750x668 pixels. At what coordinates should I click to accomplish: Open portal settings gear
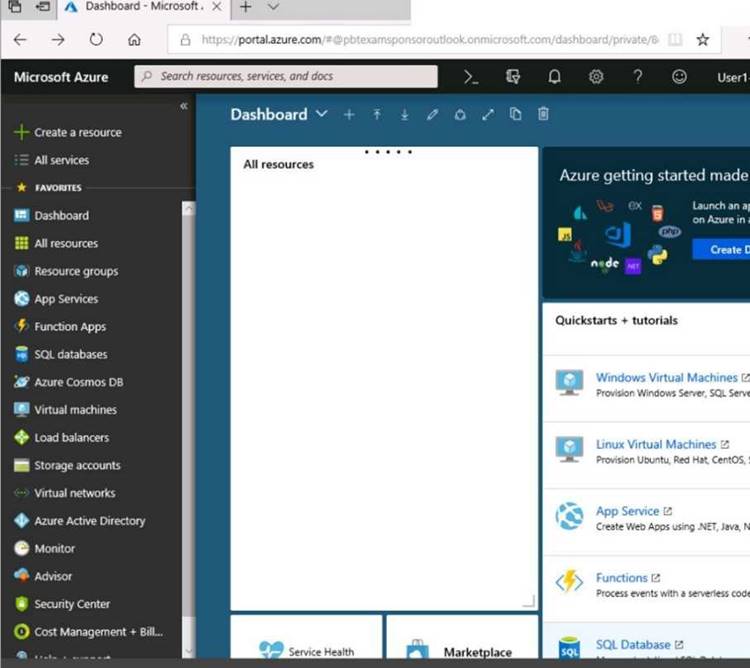pyautogui.click(x=596, y=77)
